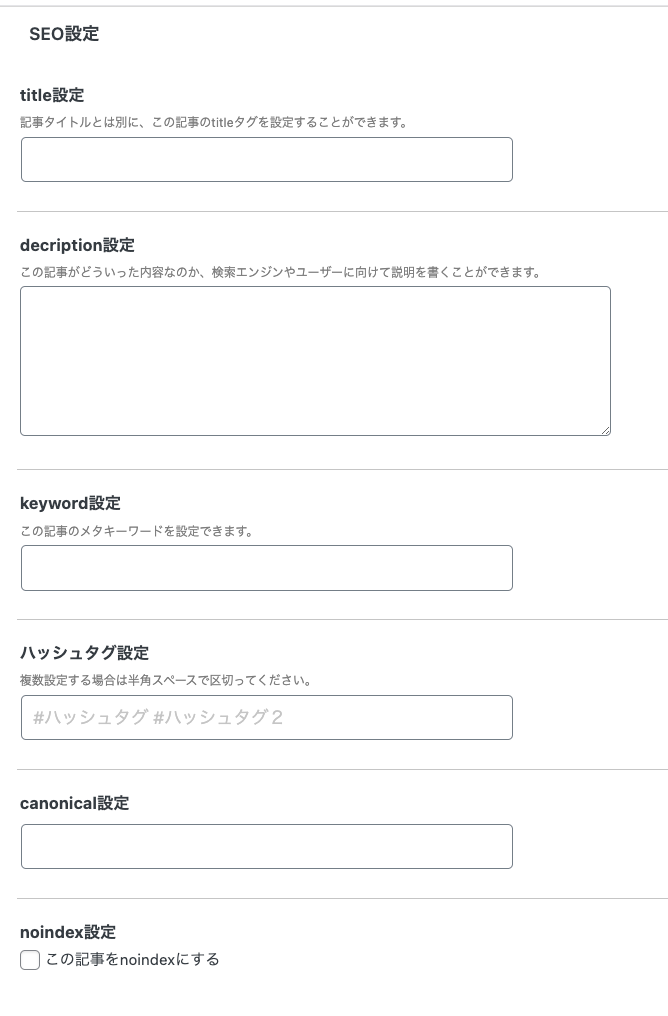The height and width of the screenshot is (1016, 668).
Task: Click the SEO設定 heading
Action: tap(64, 34)
